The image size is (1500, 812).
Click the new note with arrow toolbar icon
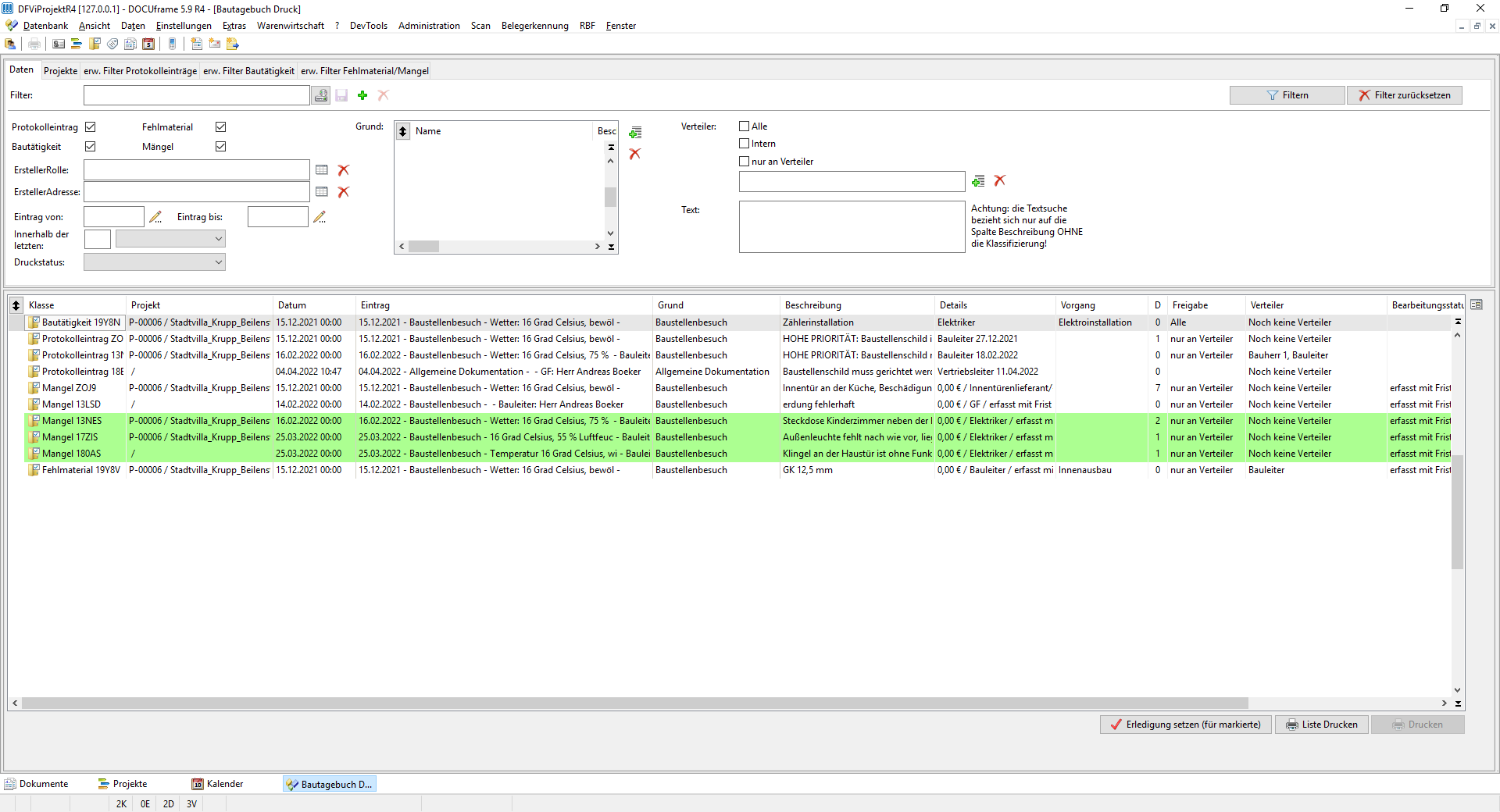coord(233,44)
